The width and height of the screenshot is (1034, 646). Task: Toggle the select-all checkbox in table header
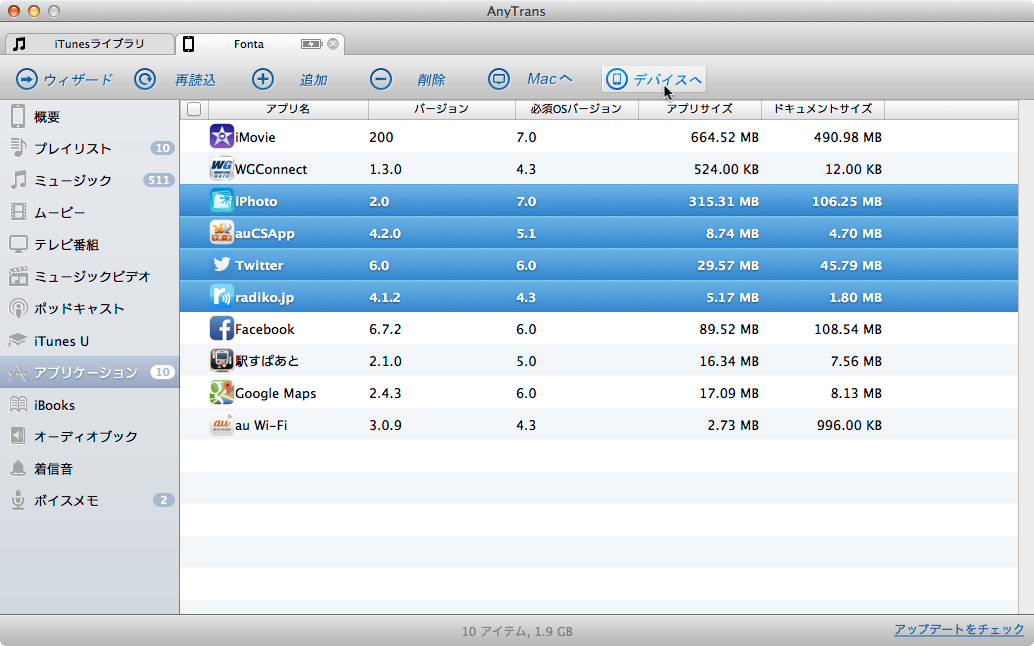(194, 109)
